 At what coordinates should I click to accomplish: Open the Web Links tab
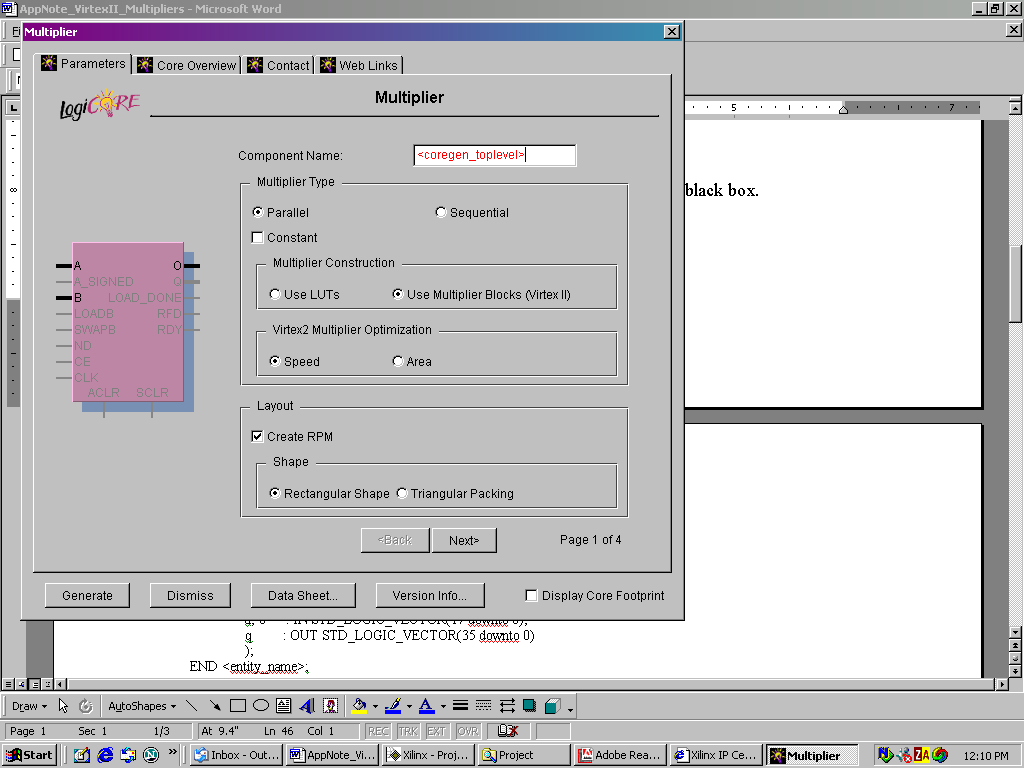(359, 66)
